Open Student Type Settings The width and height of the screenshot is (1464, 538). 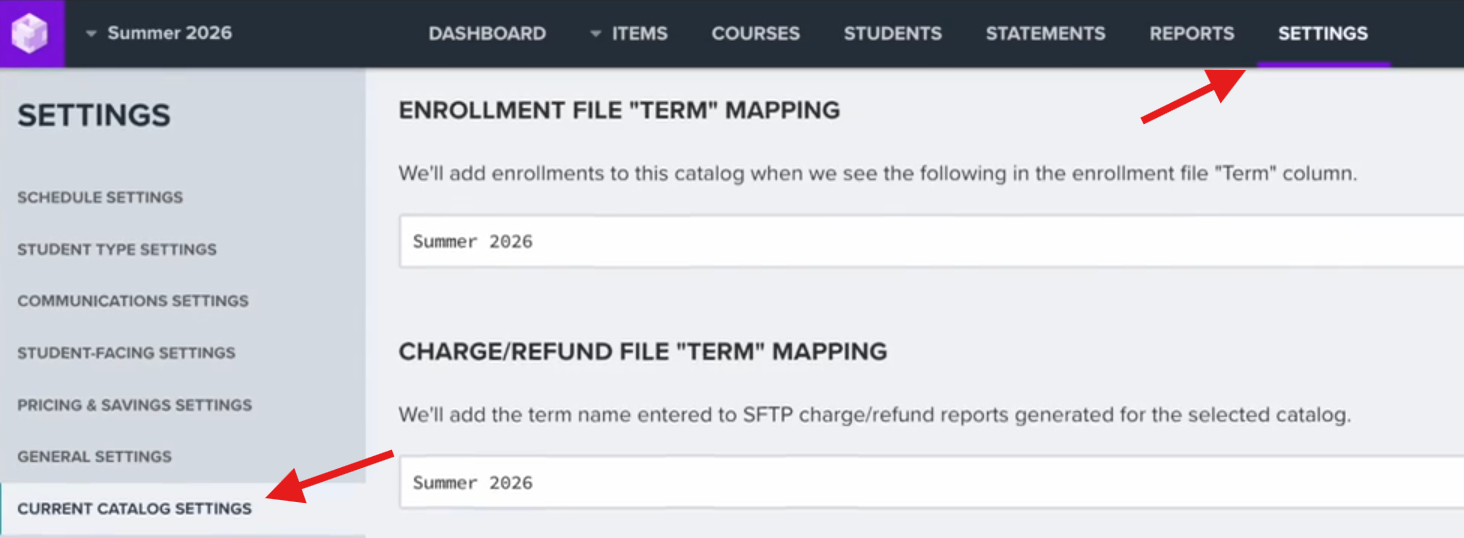[x=117, y=249]
